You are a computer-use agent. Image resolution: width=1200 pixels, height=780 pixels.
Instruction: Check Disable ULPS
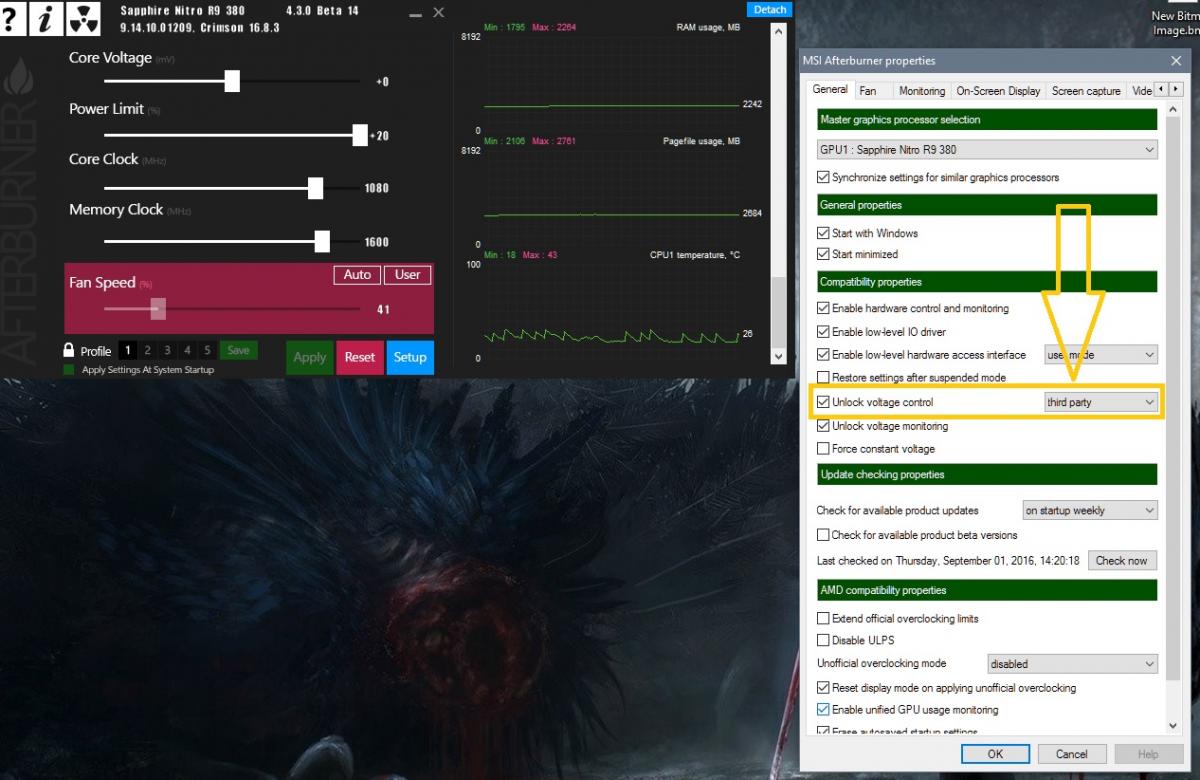[824, 640]
